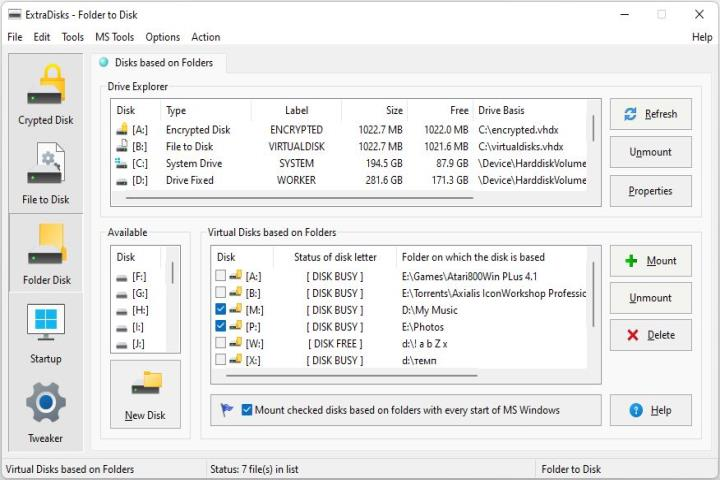This screenshot has height=480, width=720.
Task: Click the Virtual Disks list vertical scrollbar
Action: pos(593,294)
